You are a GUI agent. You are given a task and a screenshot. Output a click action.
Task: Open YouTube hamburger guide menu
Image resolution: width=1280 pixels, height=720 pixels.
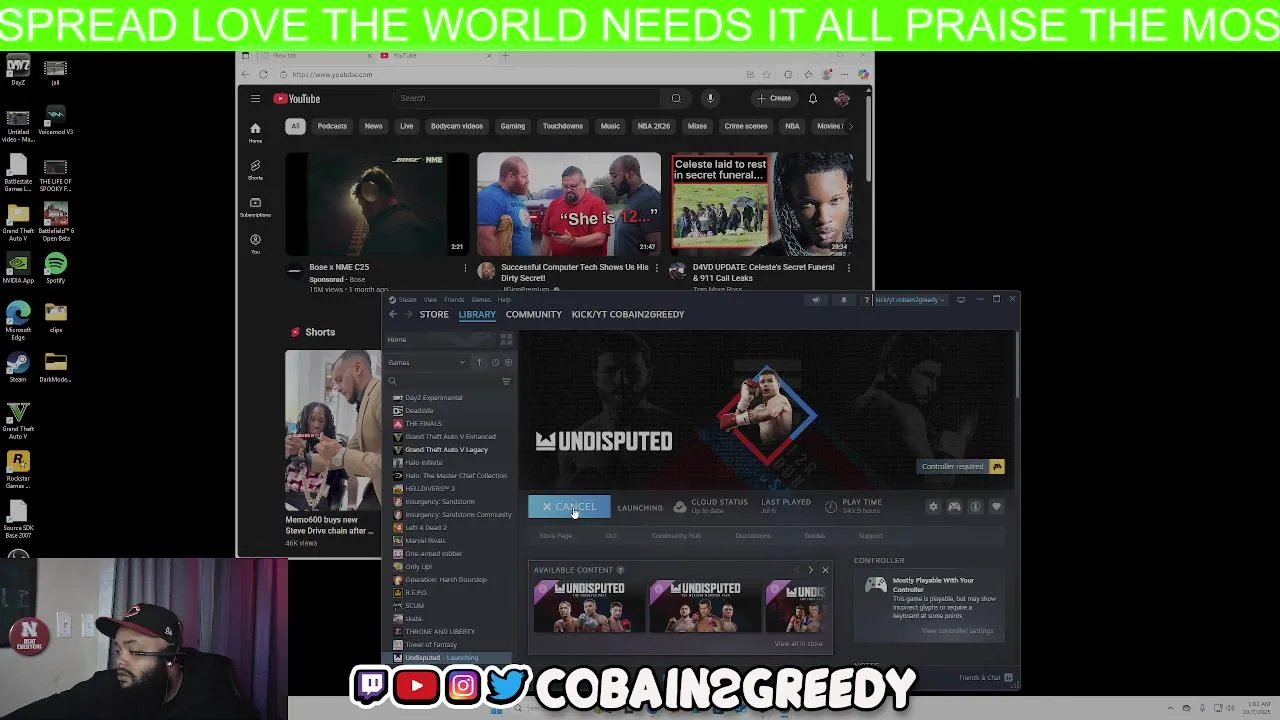pyautogui.click(x=255, y=99)
